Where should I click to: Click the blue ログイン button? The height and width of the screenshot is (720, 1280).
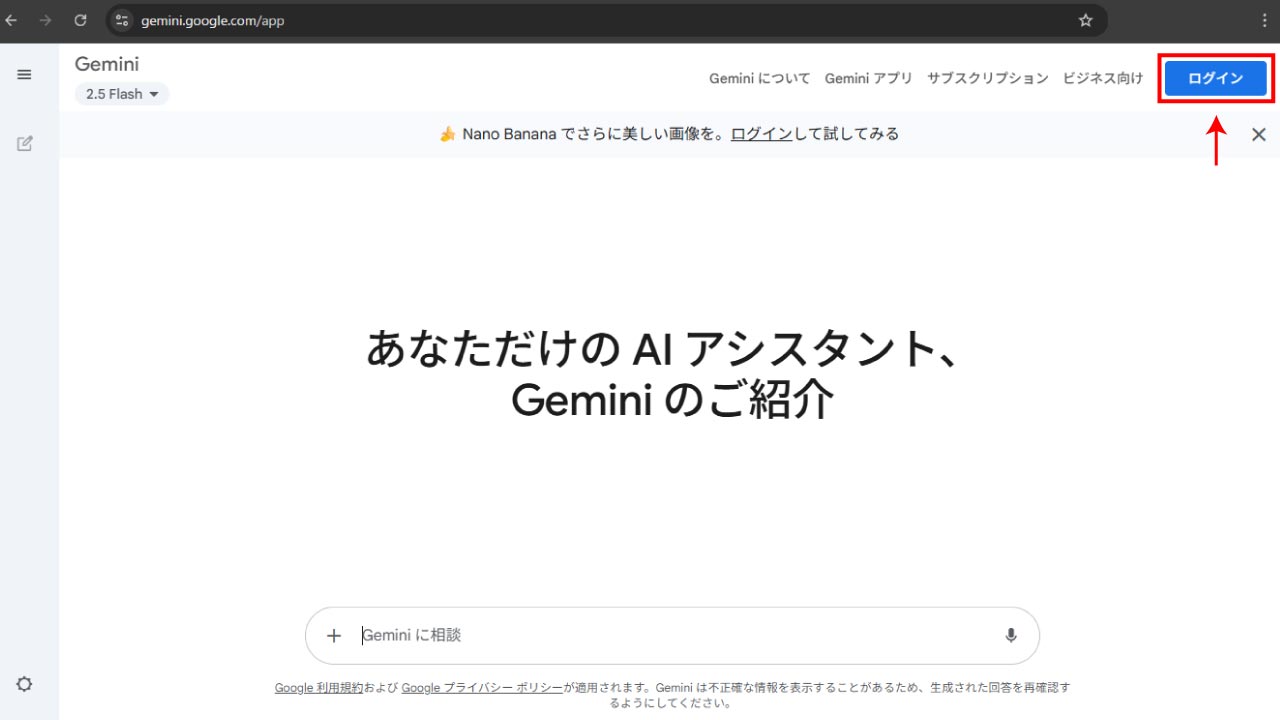pyautogui.click(x=1216, y=78)
